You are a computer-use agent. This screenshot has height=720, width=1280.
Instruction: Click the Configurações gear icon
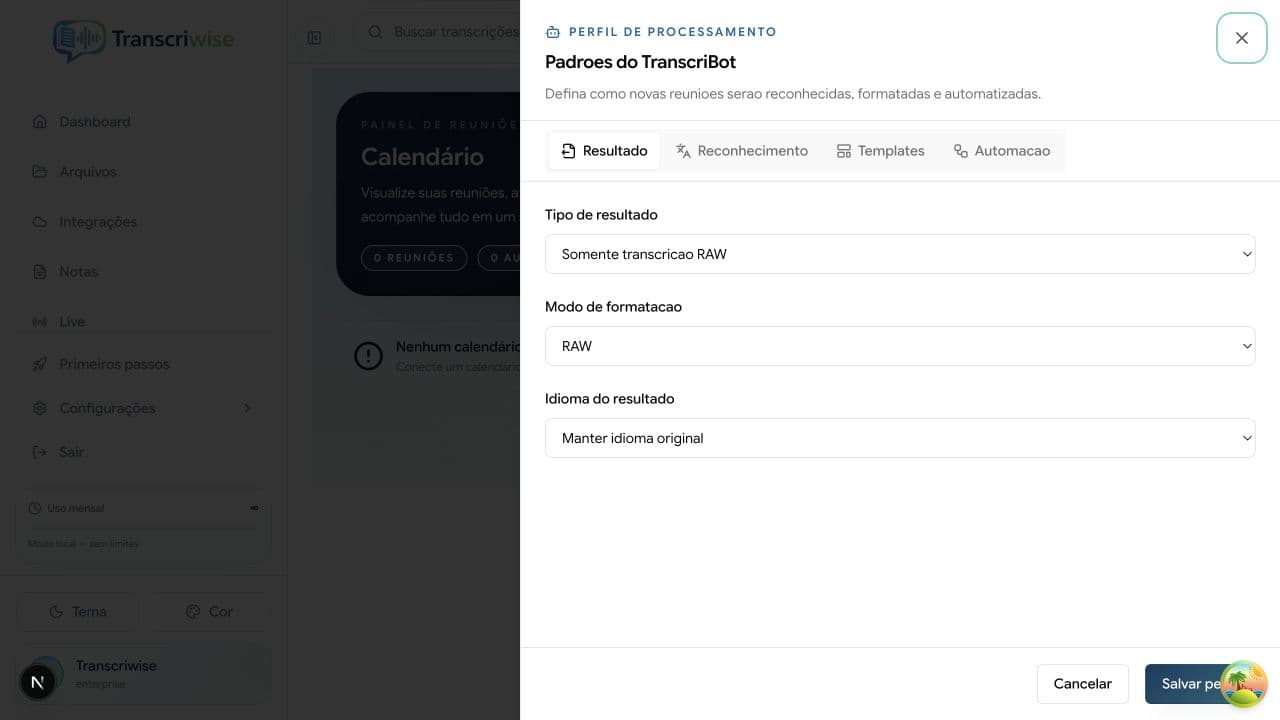[40, 408]
